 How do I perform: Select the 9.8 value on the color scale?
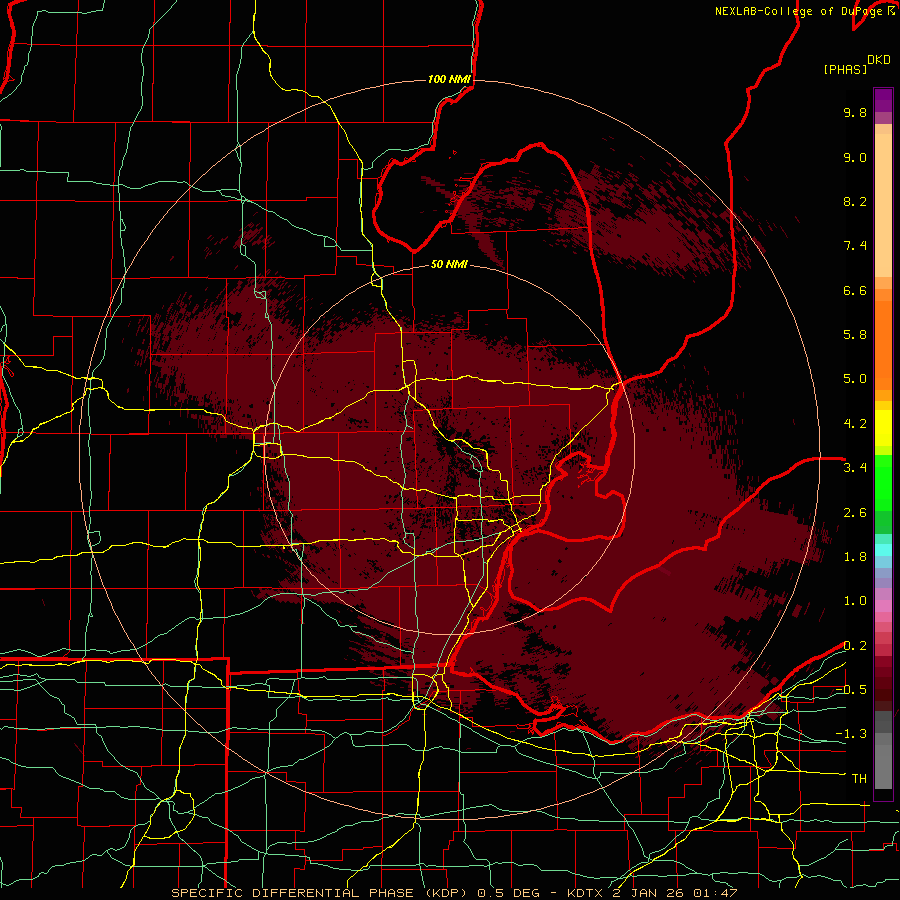pos(855,112)
